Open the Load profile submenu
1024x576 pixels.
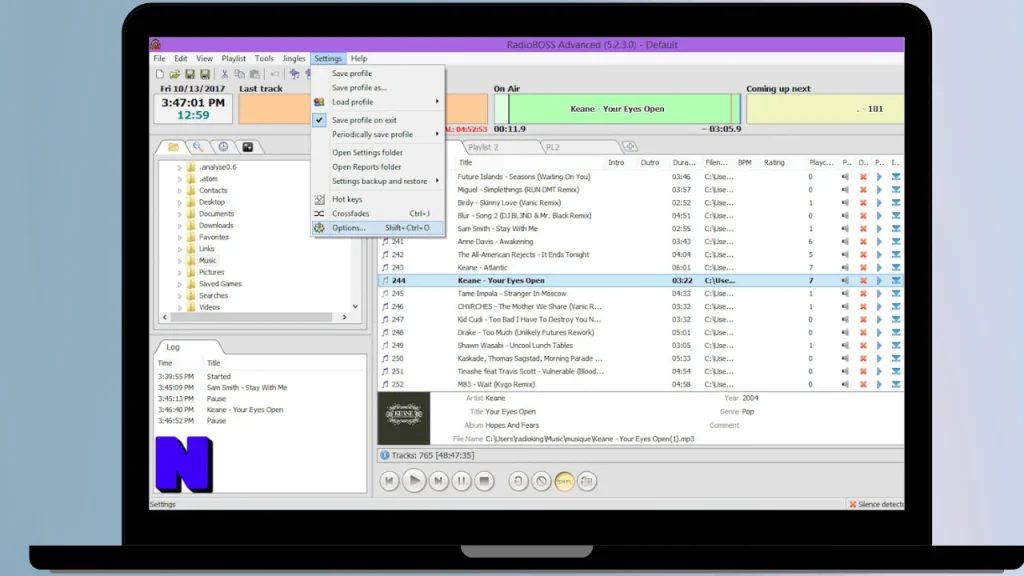[x=378, y=102]
